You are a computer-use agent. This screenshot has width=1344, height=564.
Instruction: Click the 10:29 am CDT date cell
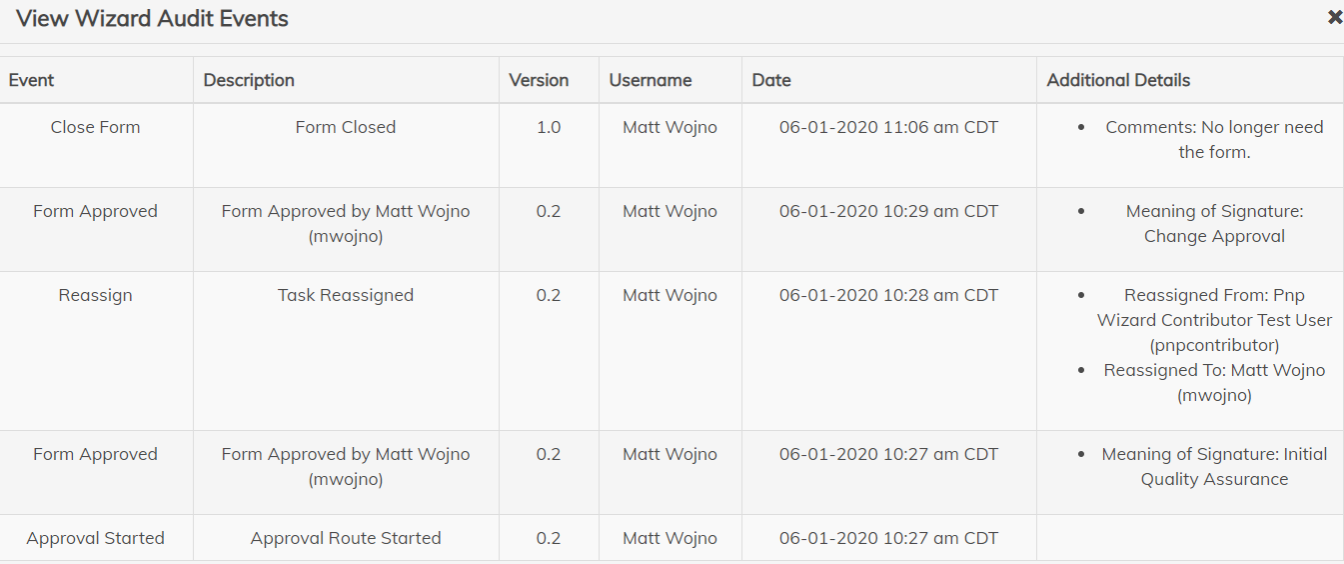[889, 211]
